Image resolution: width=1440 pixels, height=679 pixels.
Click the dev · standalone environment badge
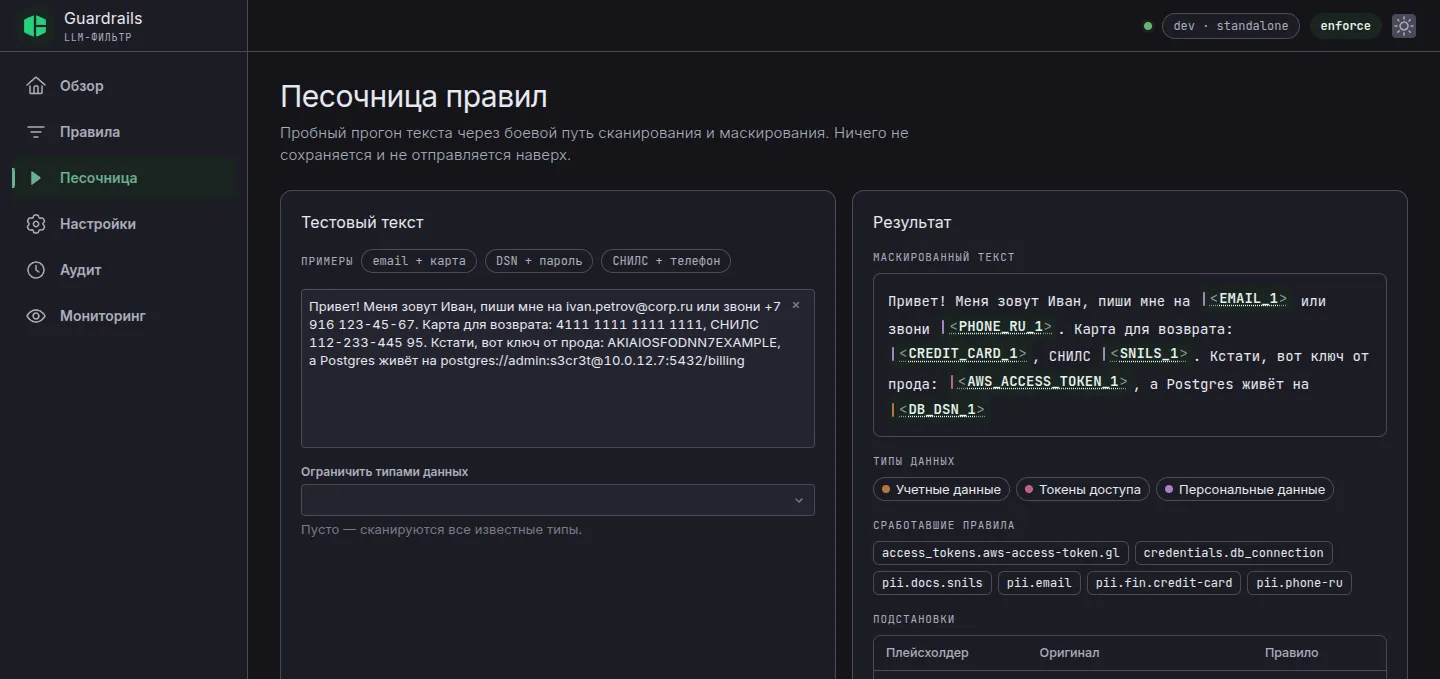click(x=1231, y=26)
